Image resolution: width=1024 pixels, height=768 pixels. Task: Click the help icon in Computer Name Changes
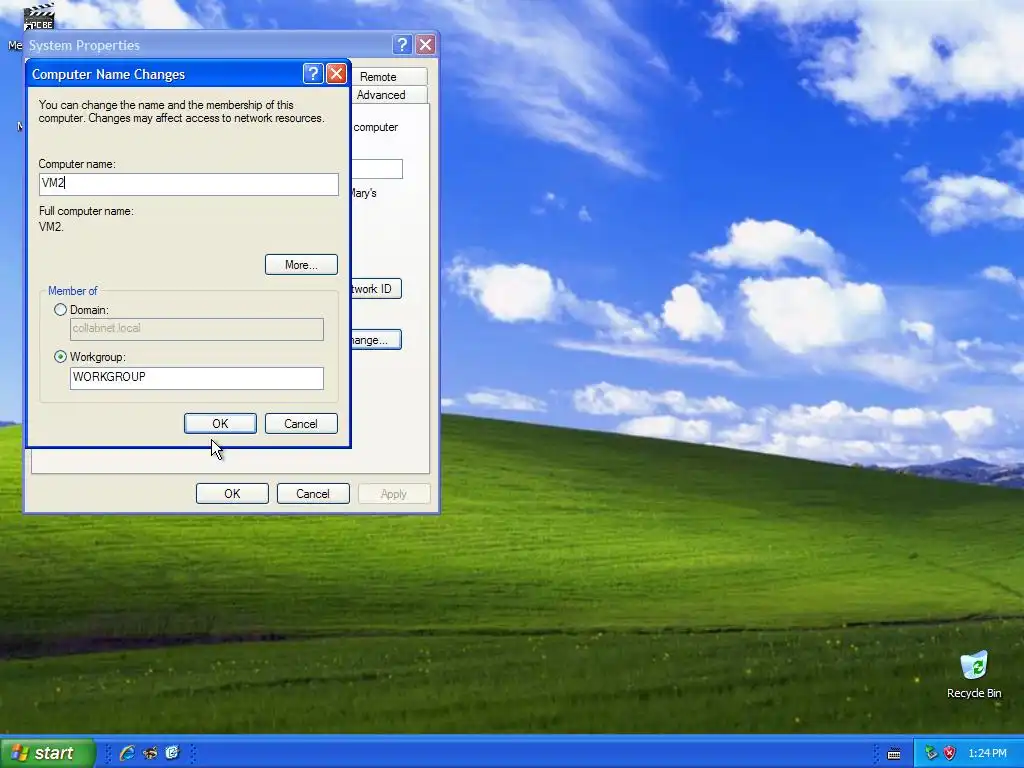313,74
